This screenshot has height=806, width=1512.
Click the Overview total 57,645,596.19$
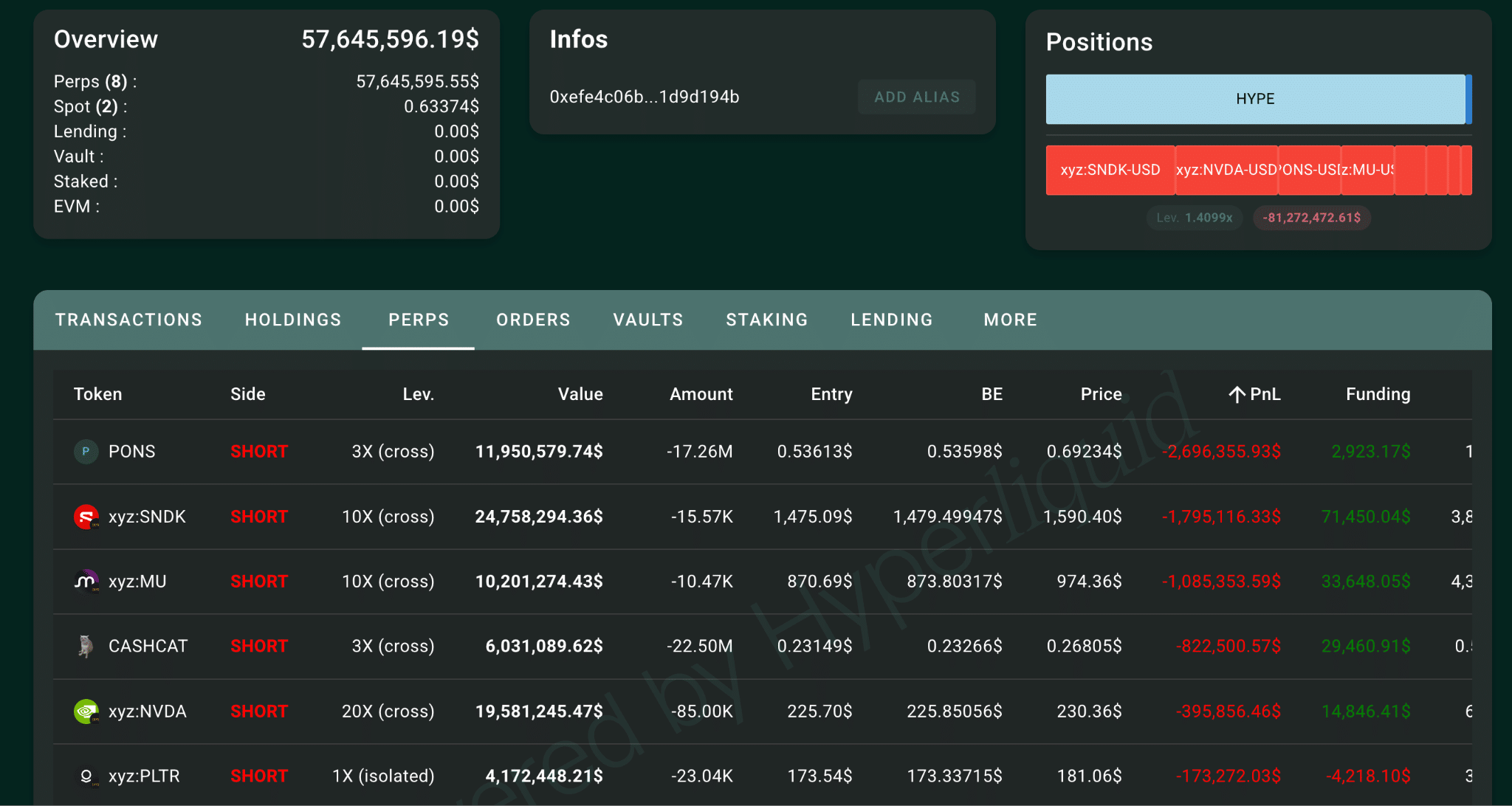390,39
